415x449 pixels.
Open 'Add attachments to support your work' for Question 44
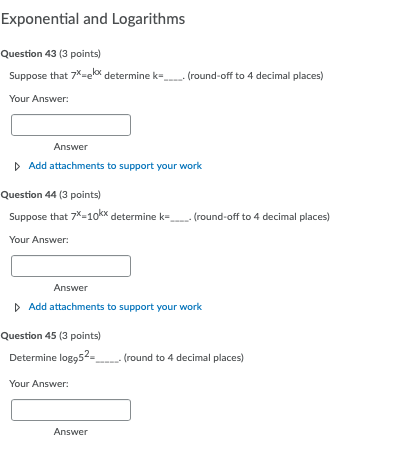coord(115,307)
